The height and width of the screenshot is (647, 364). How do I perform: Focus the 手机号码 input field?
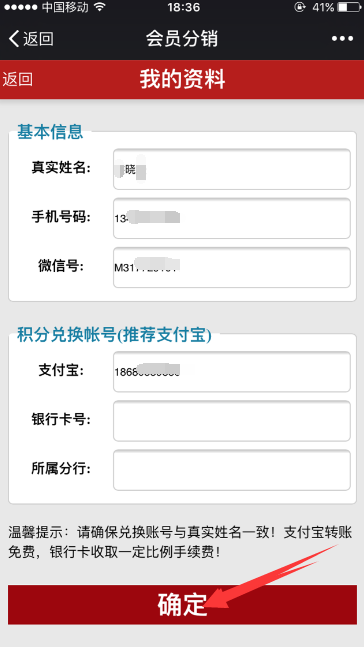tap(232, 218)
